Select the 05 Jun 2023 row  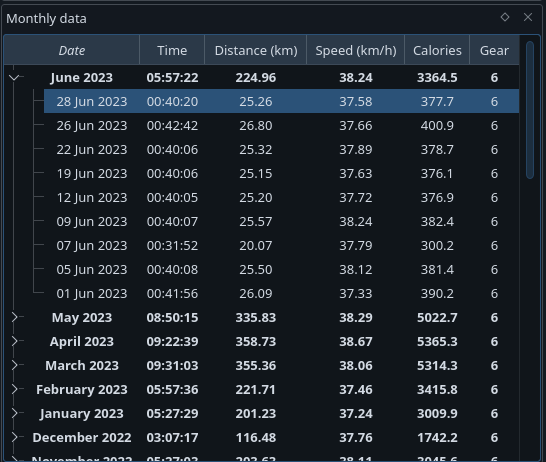tap(281, 269)
